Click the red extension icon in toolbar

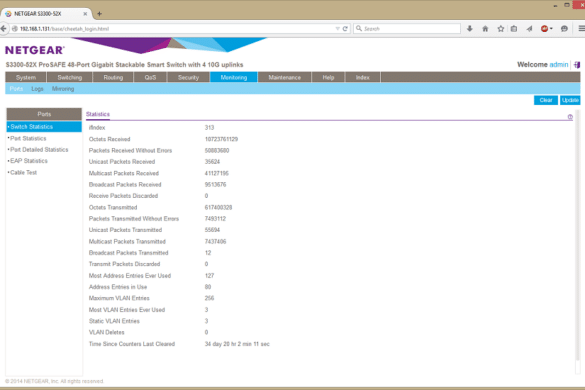click(544, 29)
